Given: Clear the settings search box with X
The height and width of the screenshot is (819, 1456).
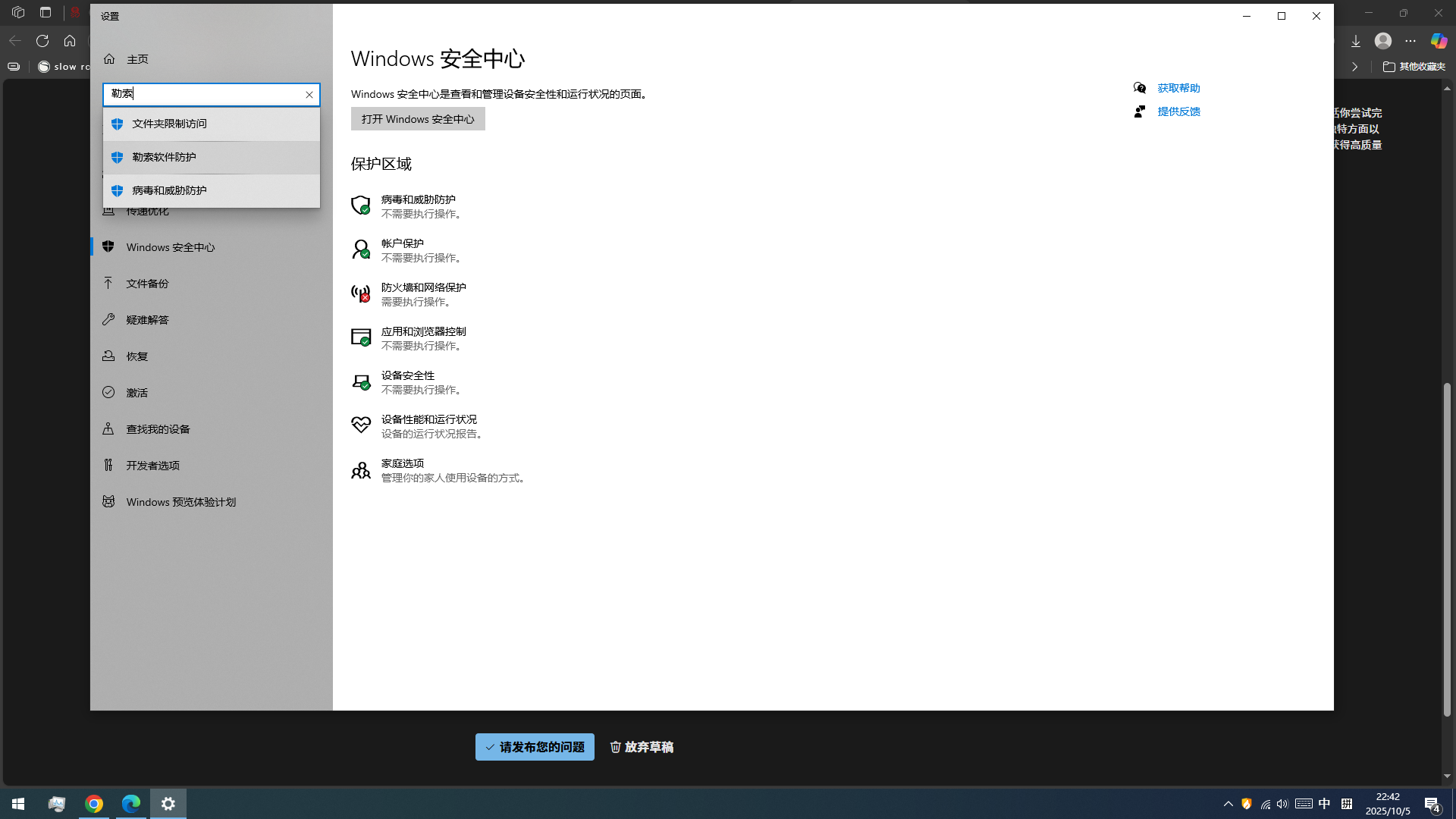Looking at the screenshot, I should tap(309, 95).
